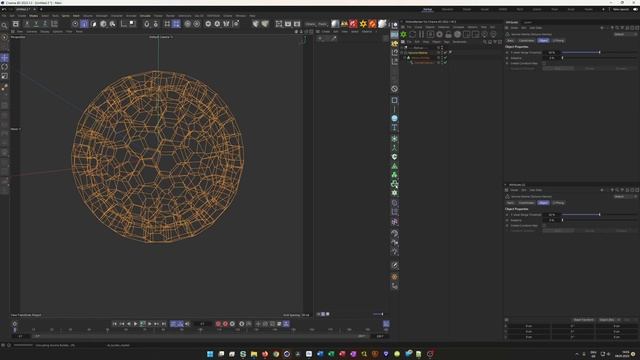Open File Explorer from the taskbar
The image size is (640, 360).
tap(254, 354)
